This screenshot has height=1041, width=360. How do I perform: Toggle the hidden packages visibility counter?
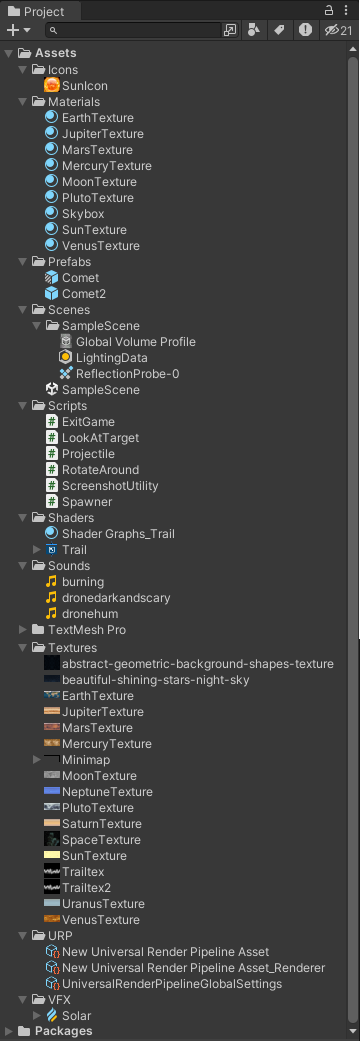pyautogui.click(x=339, y=30)
